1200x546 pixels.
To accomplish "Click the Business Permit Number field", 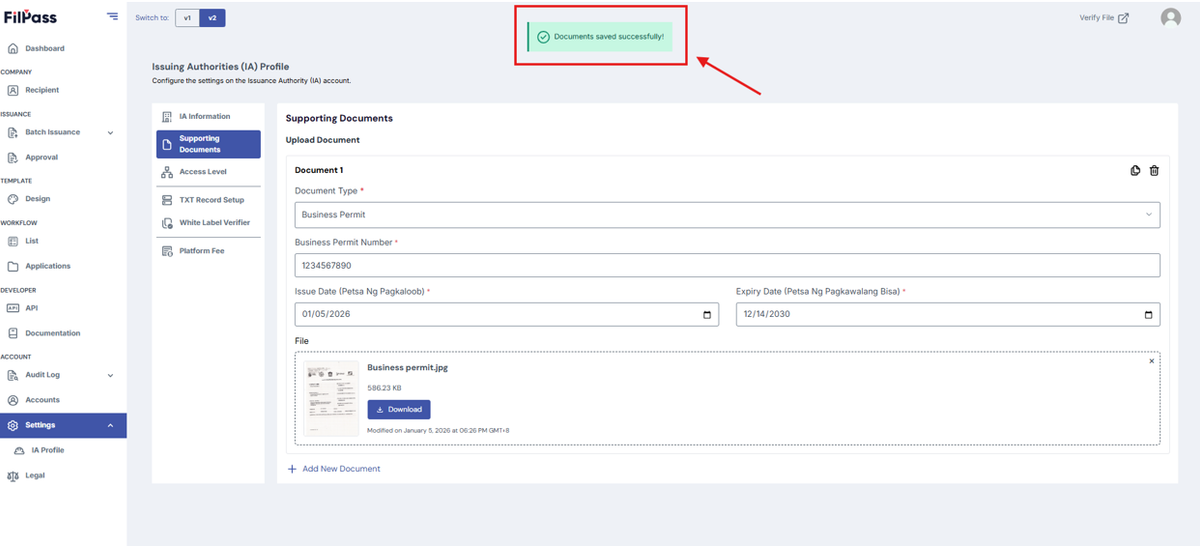I will [727, 265].
